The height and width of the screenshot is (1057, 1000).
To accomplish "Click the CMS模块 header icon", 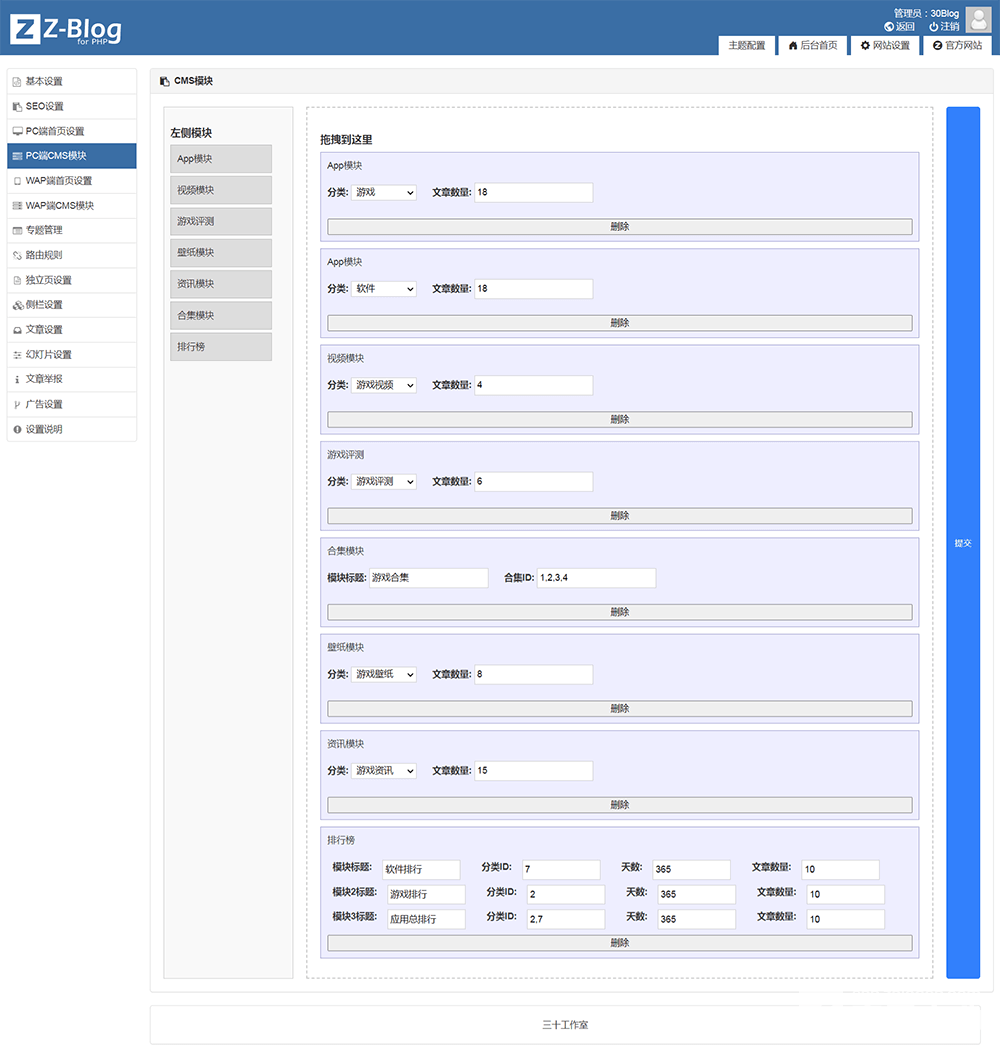I will (x=165, y=81).
